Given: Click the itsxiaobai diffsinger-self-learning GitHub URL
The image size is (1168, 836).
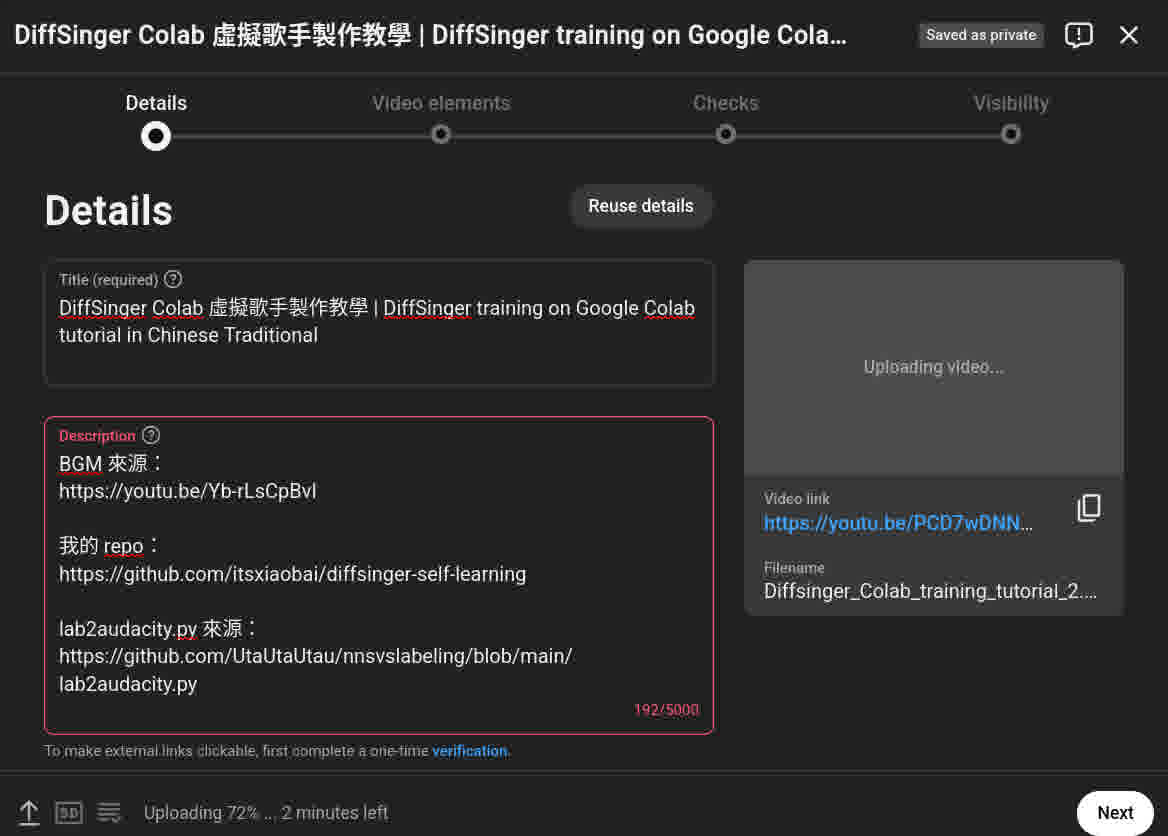Looking at the screenshot, I should pyautogui.click(x=293, y=574).
